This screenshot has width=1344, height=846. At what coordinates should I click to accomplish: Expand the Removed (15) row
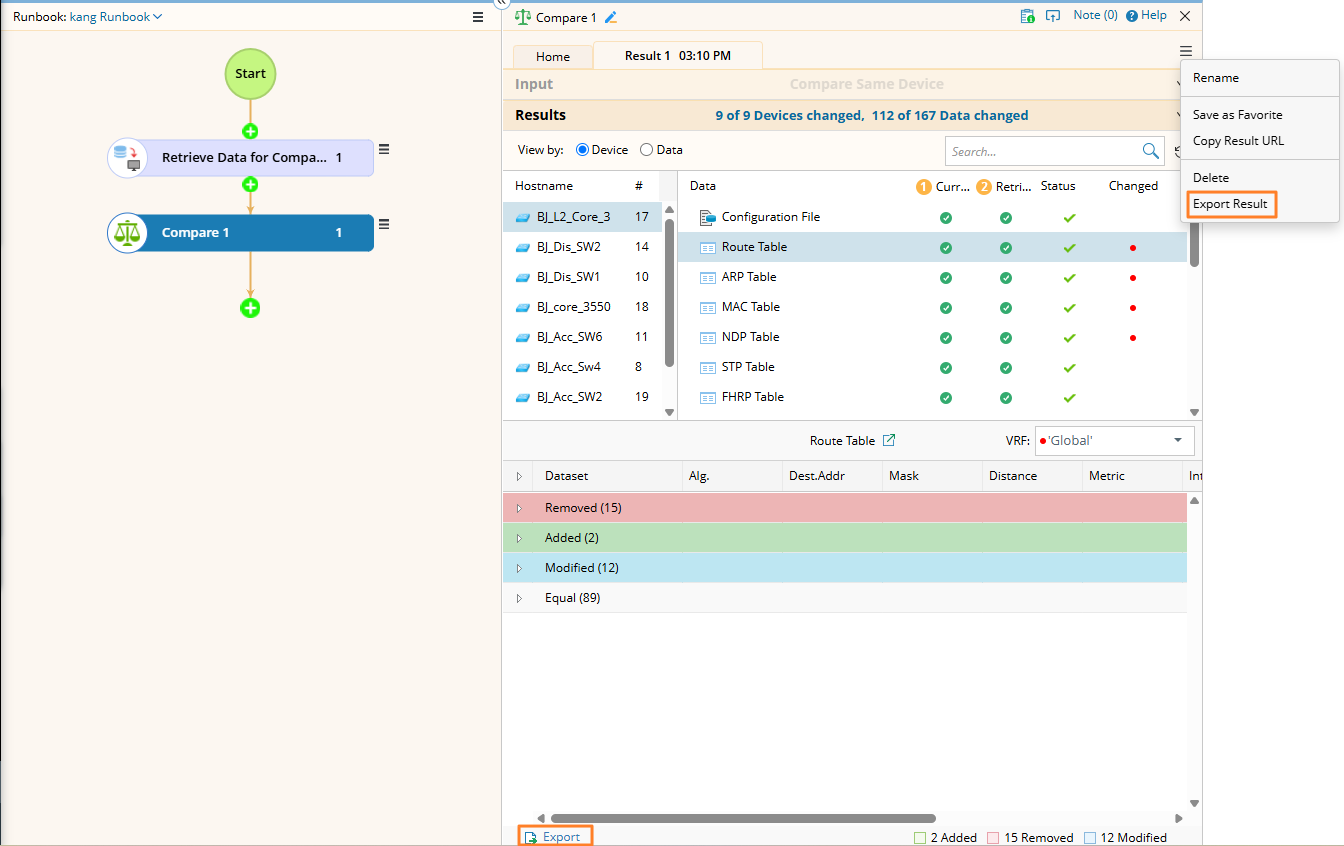pyautogui.click(x=519, y=508)
